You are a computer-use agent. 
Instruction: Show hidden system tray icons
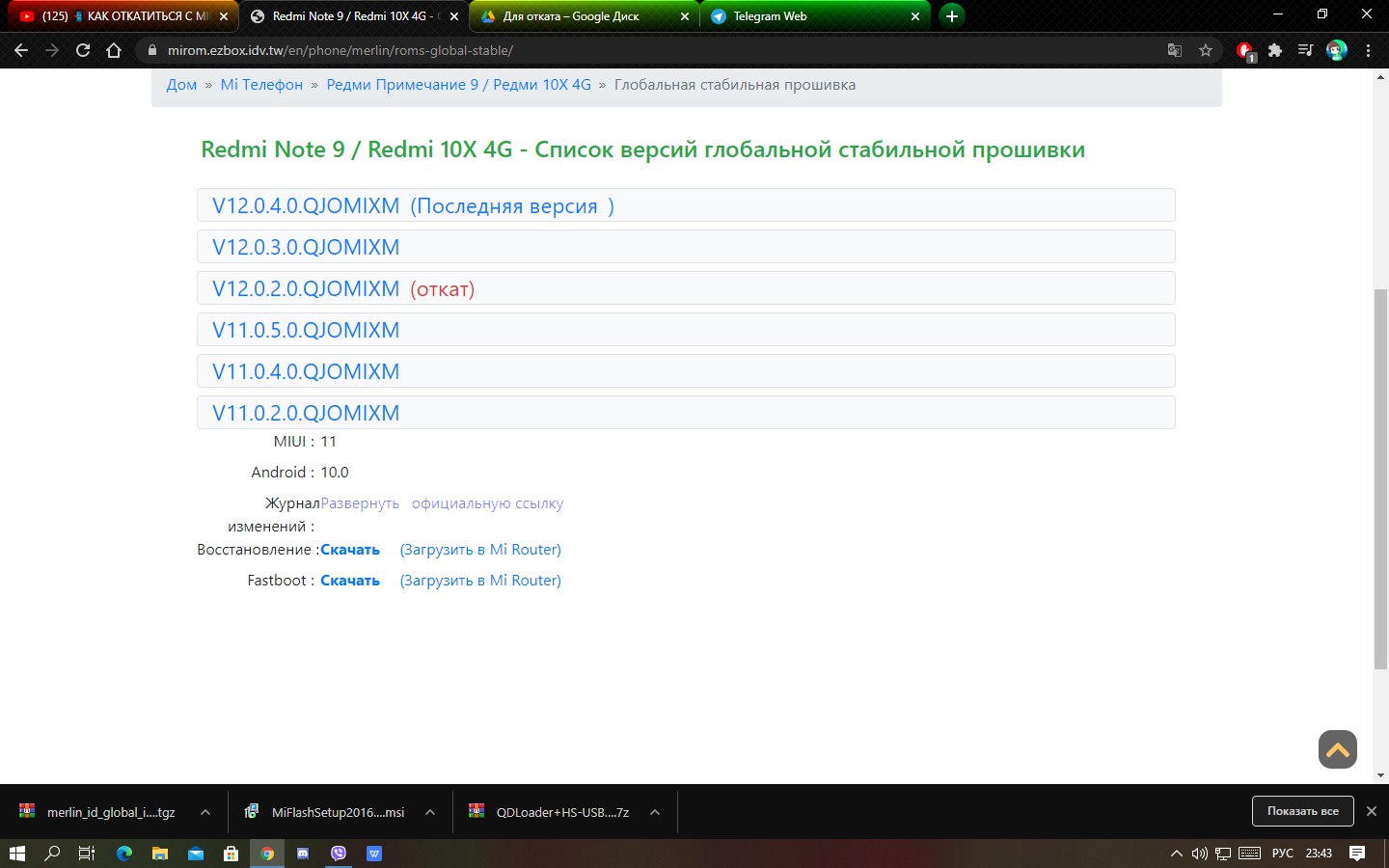click(x=1176, y=854)
